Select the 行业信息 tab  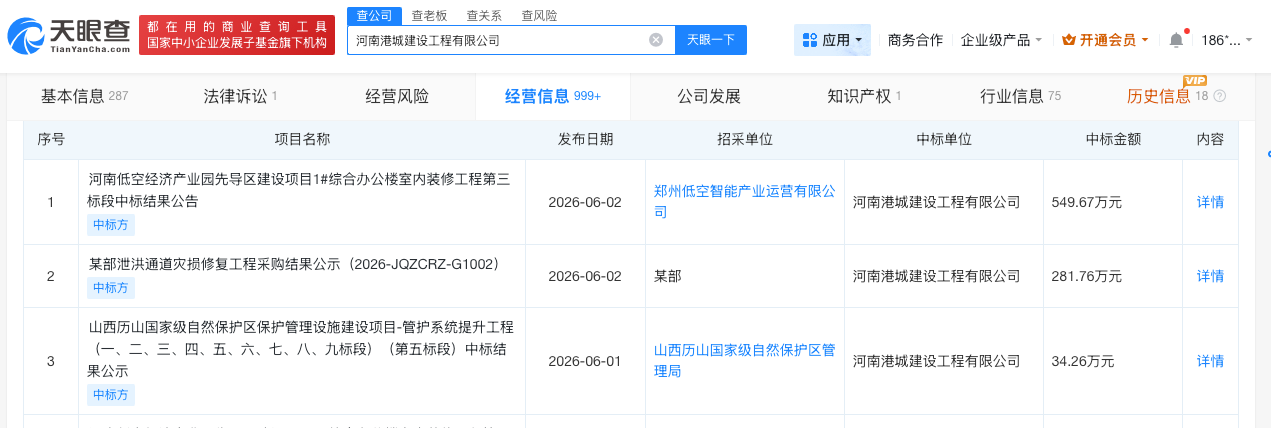coord(1020,97)
